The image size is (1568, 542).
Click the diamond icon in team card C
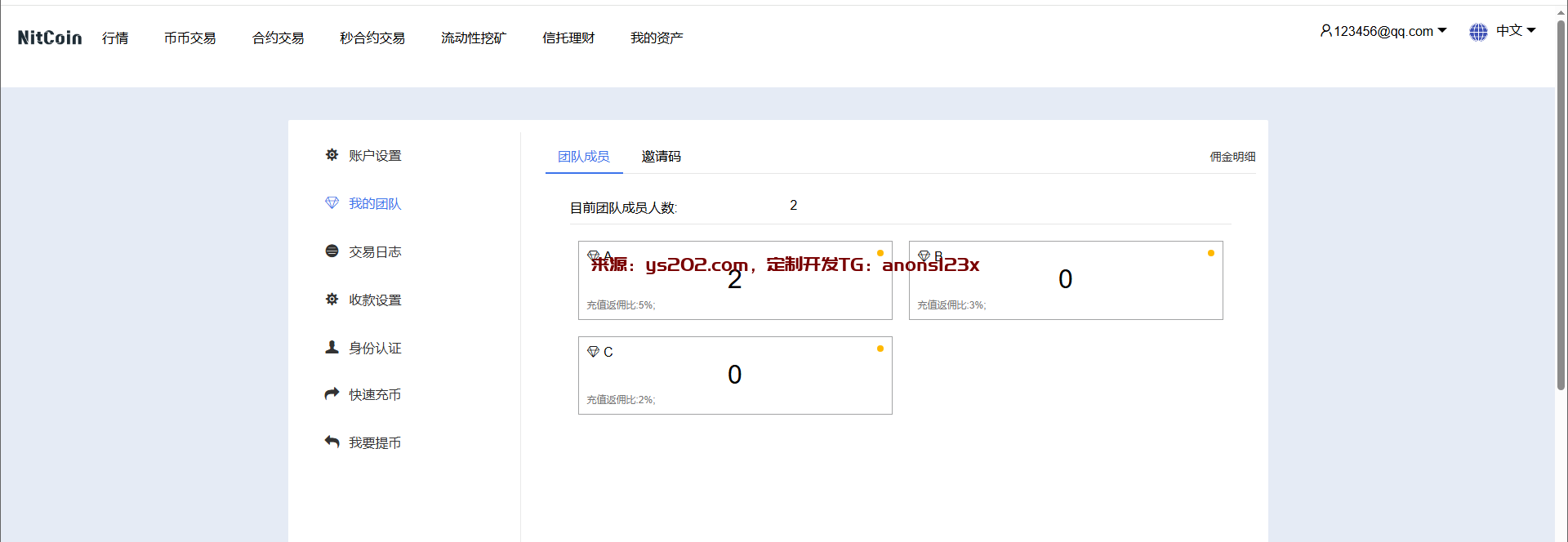594,352
